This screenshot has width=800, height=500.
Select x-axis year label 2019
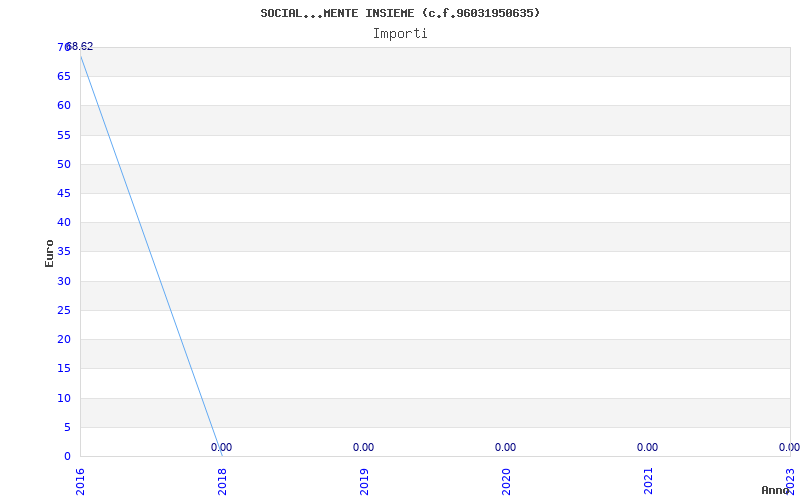[364, 482]
